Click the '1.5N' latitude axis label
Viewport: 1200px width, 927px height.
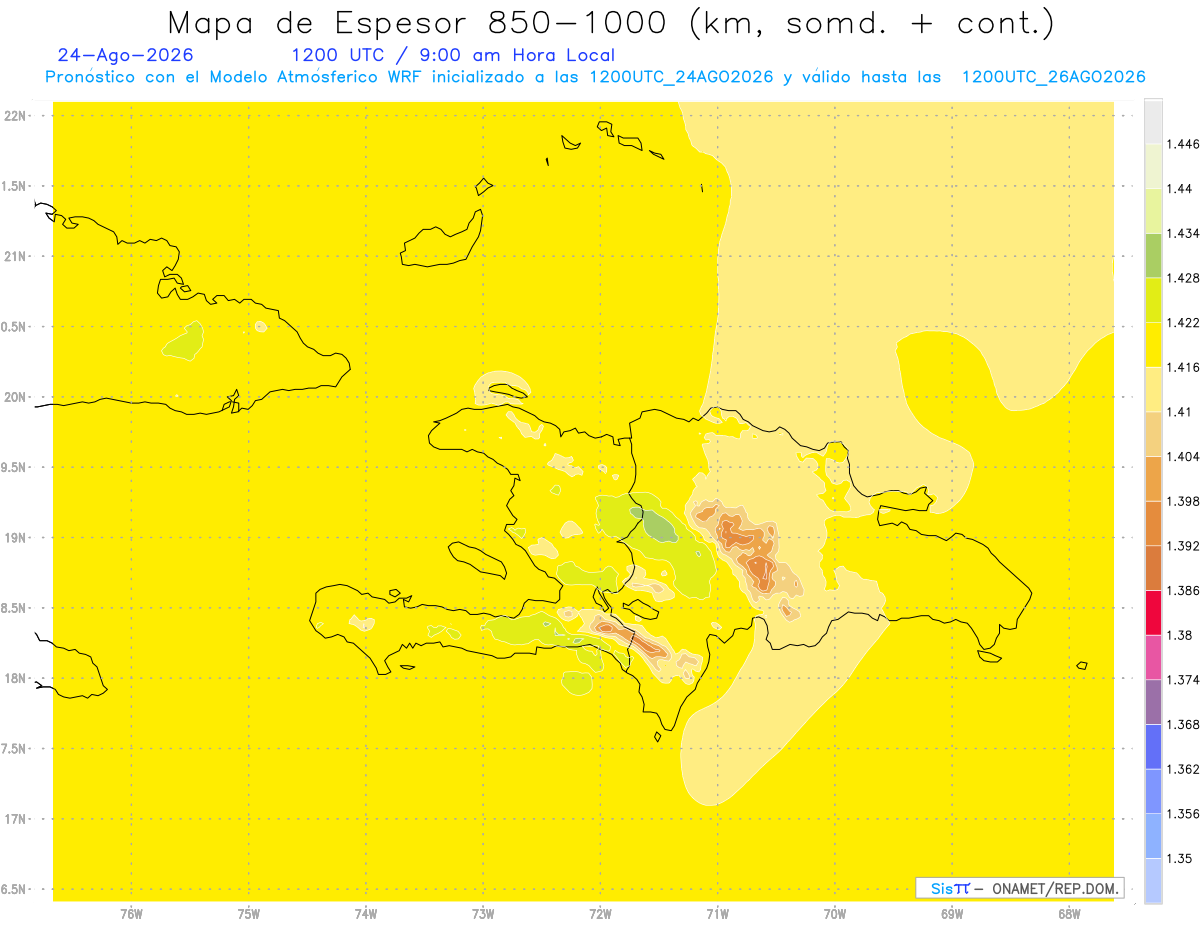click(x=15, y=186)
